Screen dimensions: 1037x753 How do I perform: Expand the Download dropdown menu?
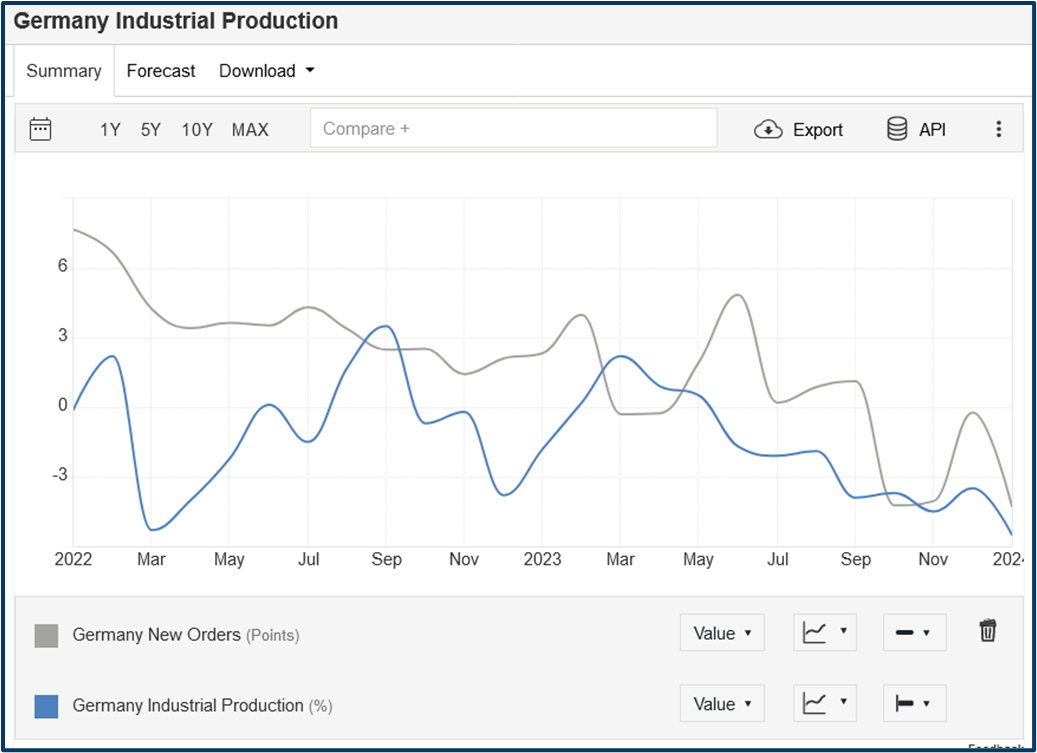(267, 71)
